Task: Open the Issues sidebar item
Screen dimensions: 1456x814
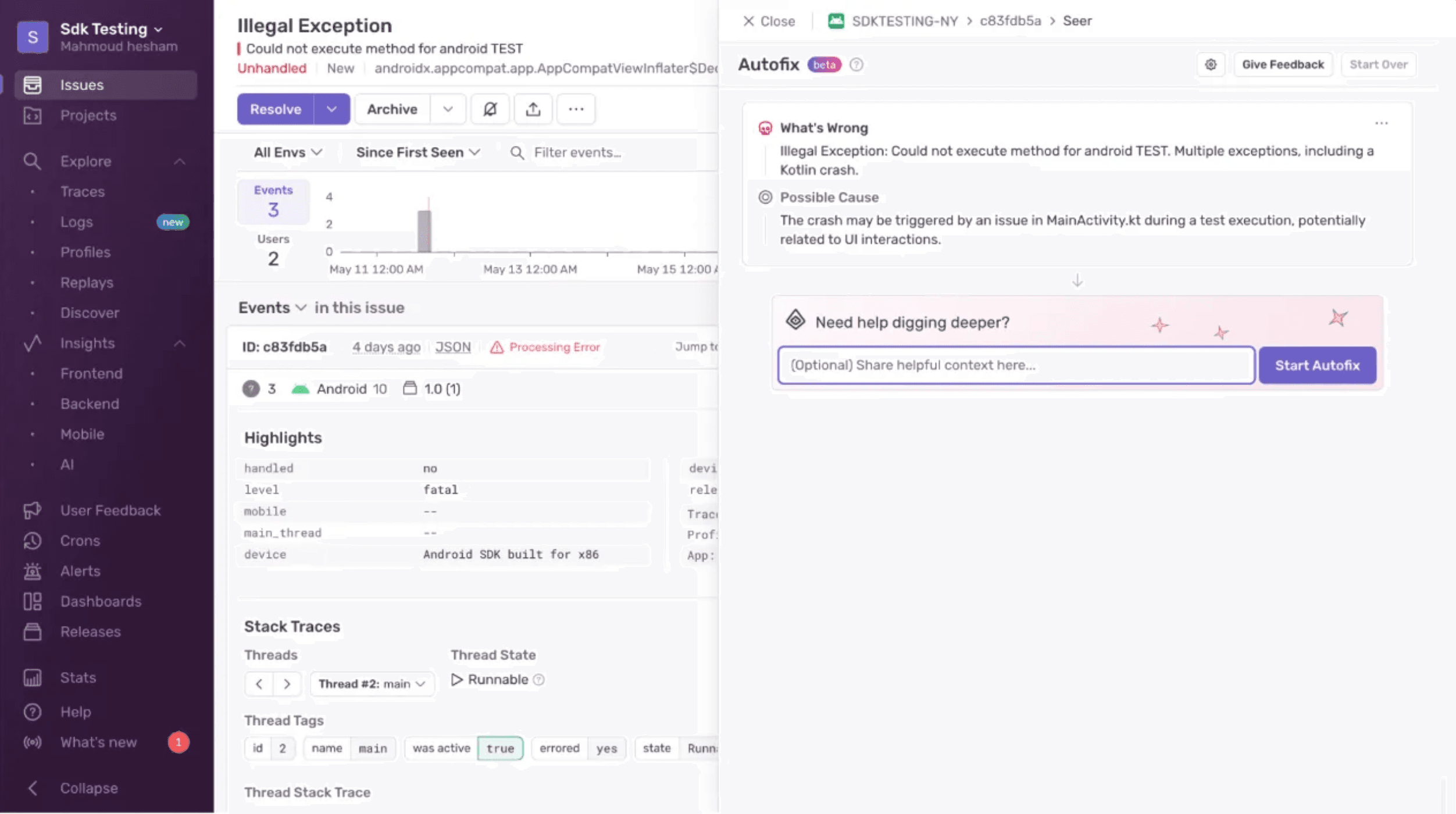Action: click(105, 85)
